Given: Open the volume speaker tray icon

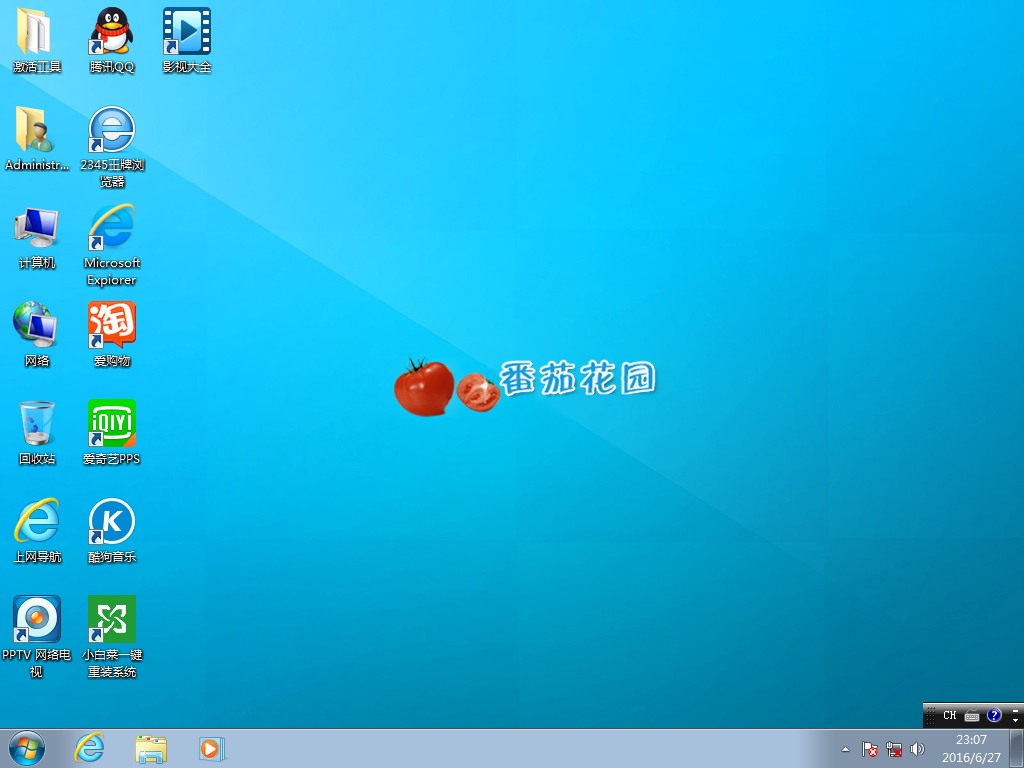Looking at the screenshot, I should coord(917,749).
